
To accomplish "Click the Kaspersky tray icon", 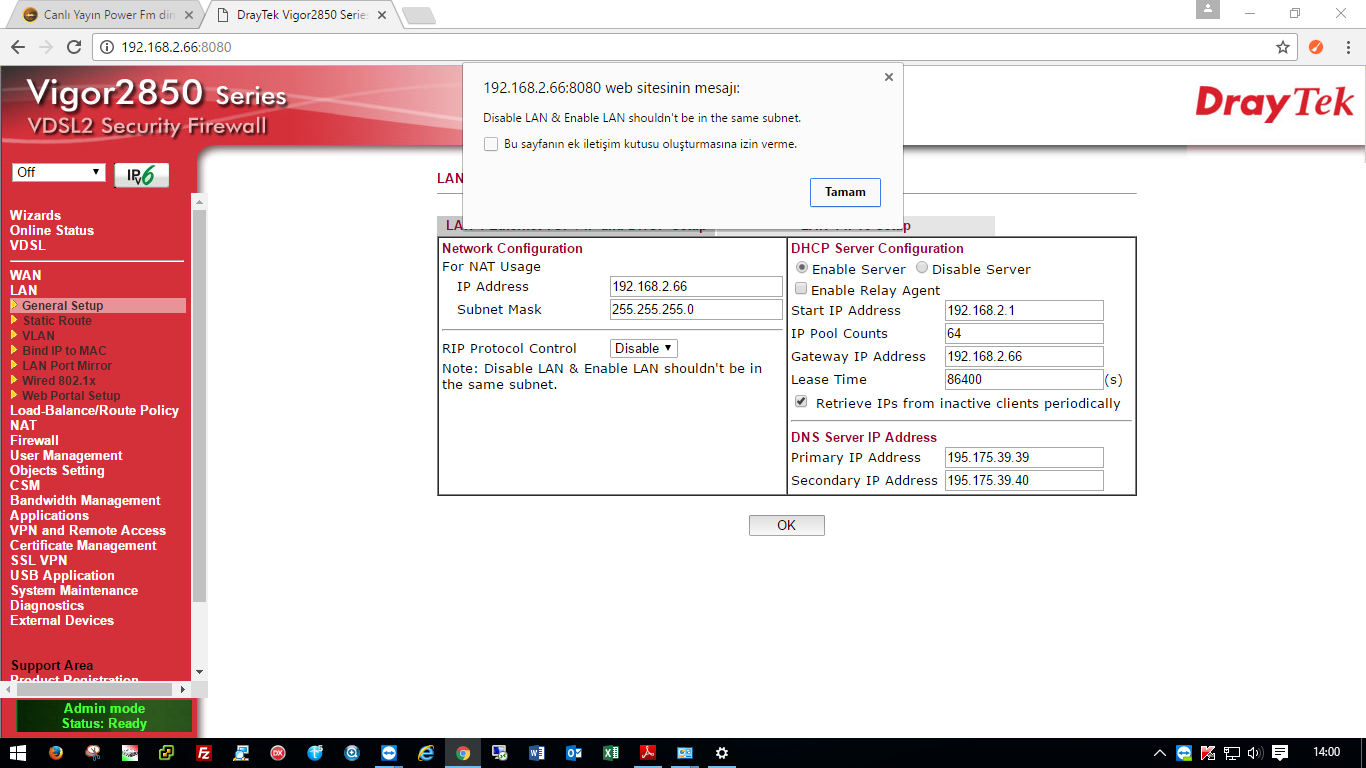I will [x=1207, y=753].
